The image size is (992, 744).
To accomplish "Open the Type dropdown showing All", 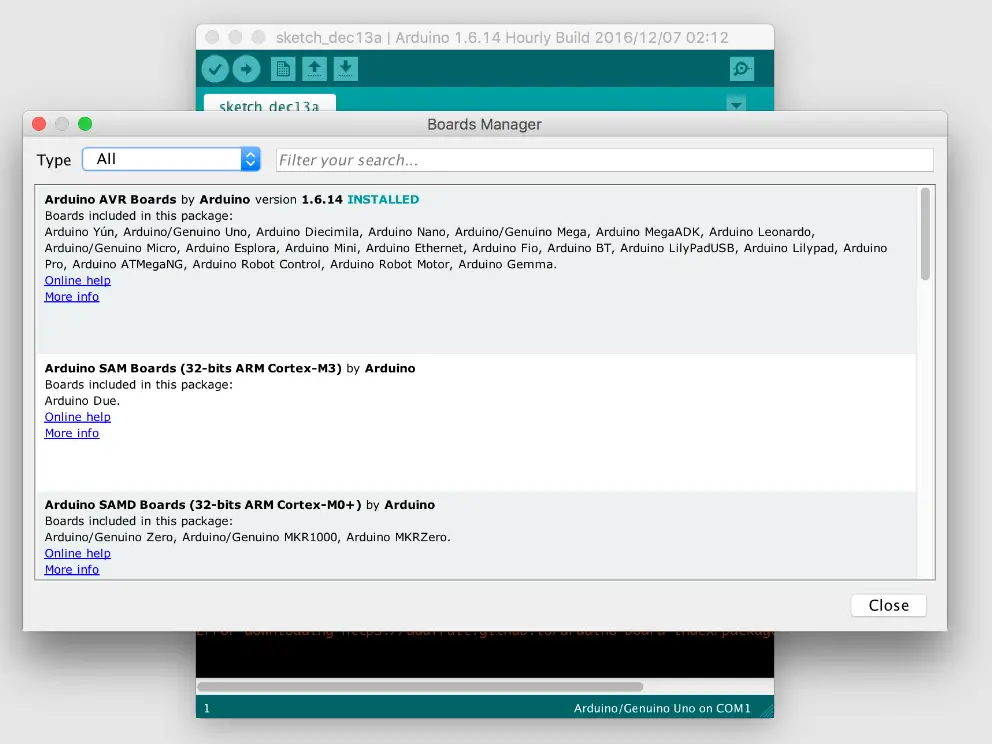I will (171, 159).
